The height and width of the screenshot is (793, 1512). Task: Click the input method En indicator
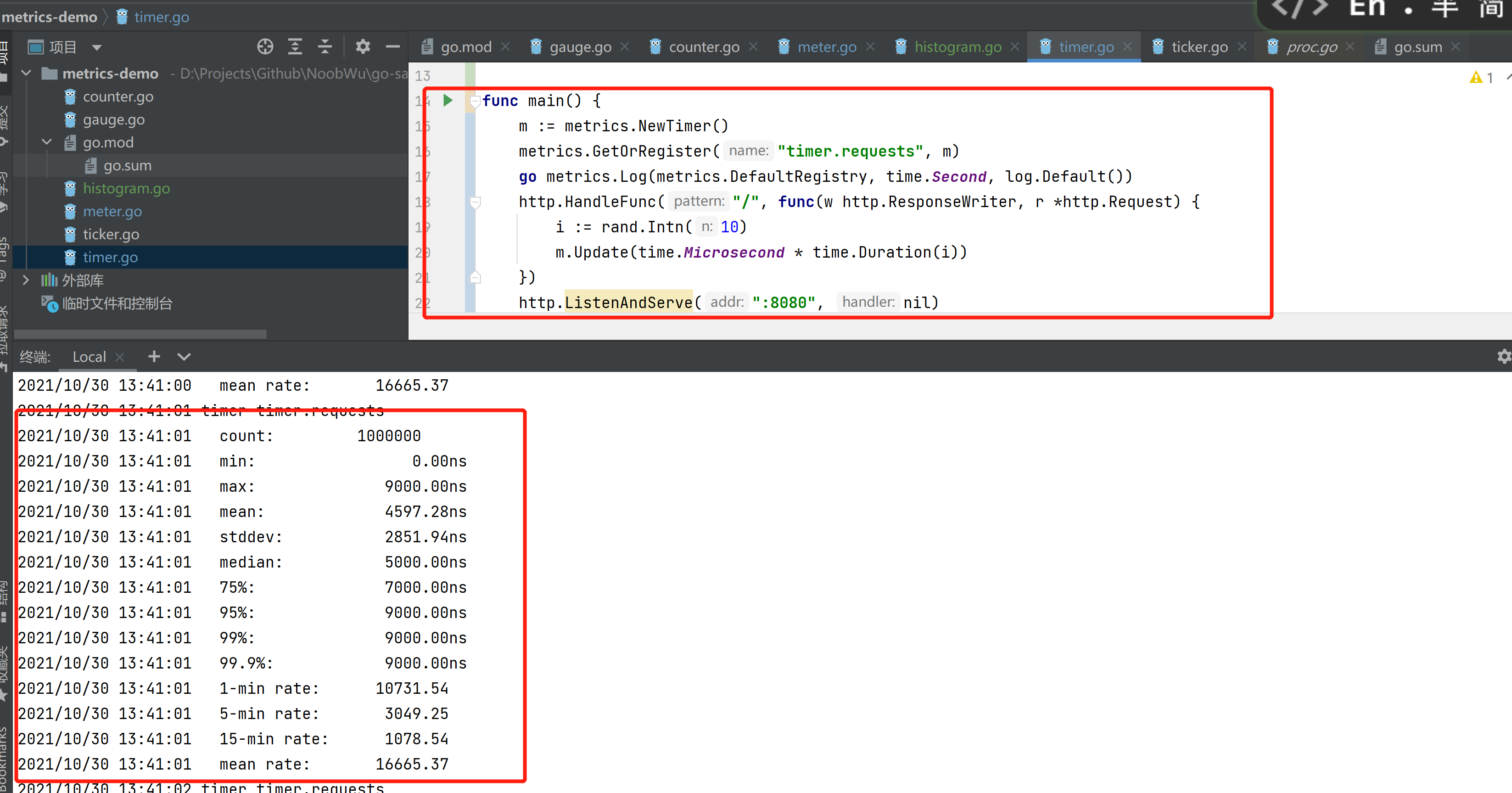1367,8
